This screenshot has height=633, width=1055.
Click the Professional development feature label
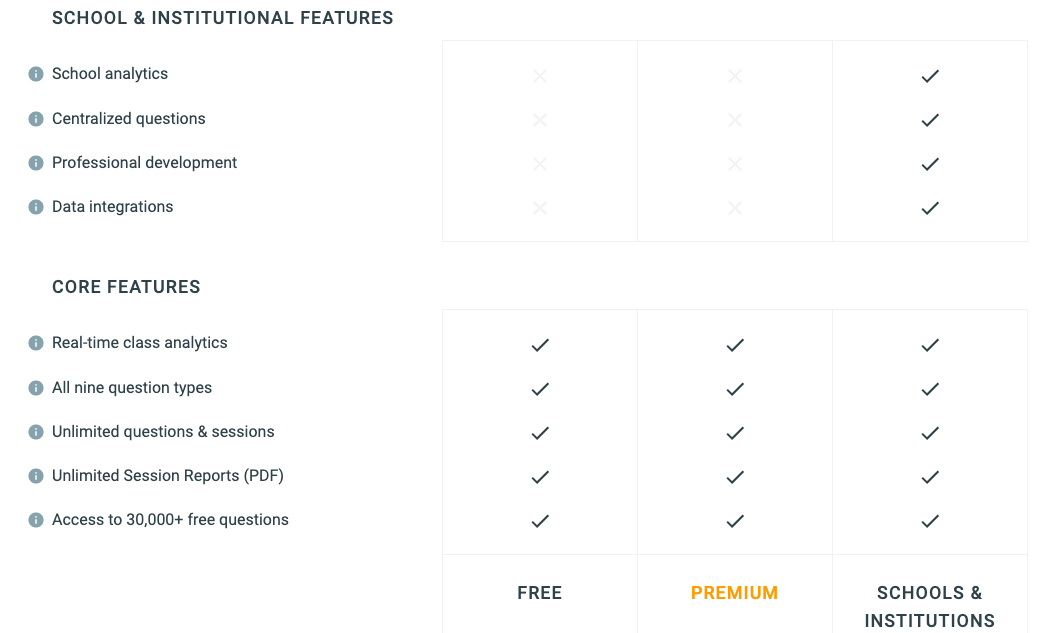[x=144, y=163]
